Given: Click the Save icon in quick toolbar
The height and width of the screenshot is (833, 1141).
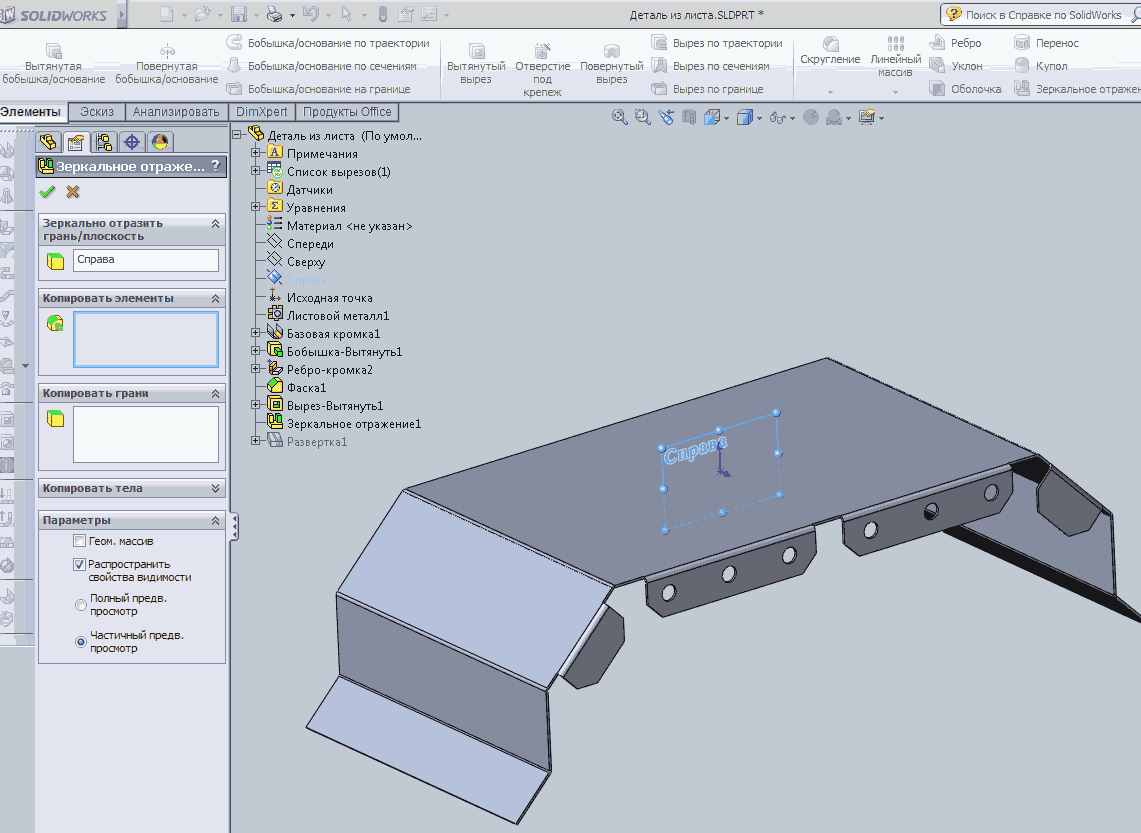Looking at the screenshot, I should click(x=238, y=15).
